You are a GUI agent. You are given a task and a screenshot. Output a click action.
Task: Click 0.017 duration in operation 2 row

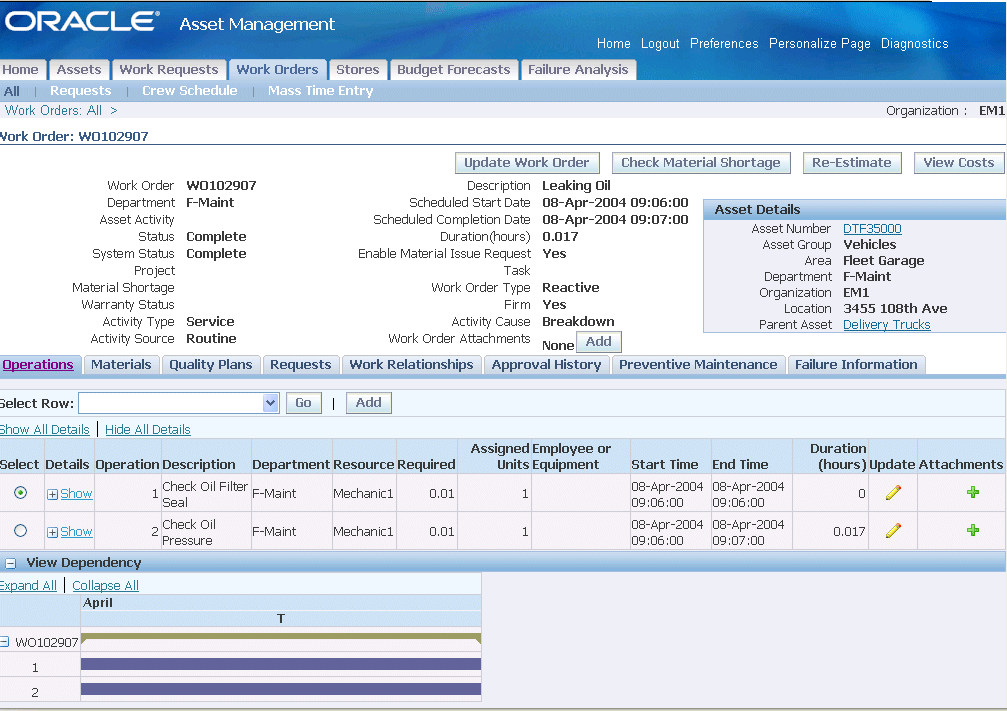[849, 532]
